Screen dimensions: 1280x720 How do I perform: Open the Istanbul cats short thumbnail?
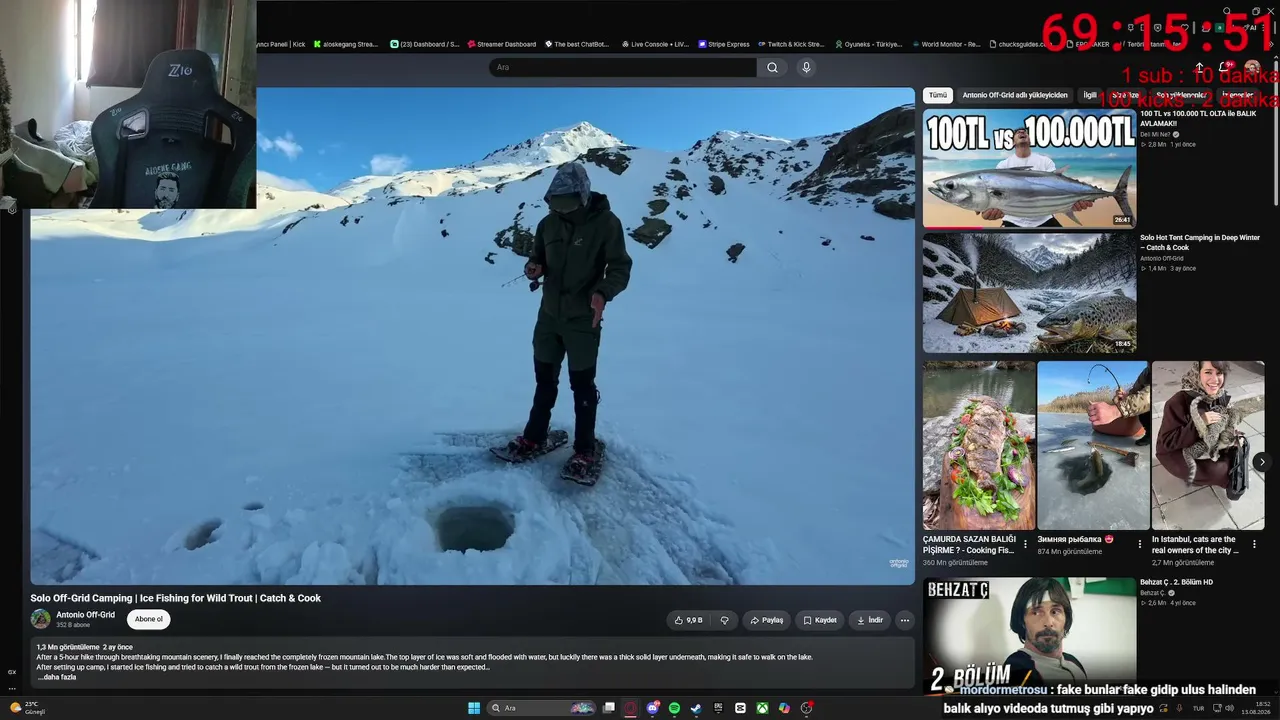pyautogui.click(x=1208, y=445)
